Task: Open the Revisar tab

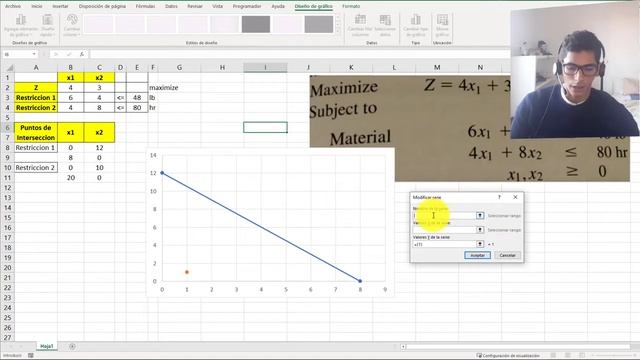Action: coord(195,6)
